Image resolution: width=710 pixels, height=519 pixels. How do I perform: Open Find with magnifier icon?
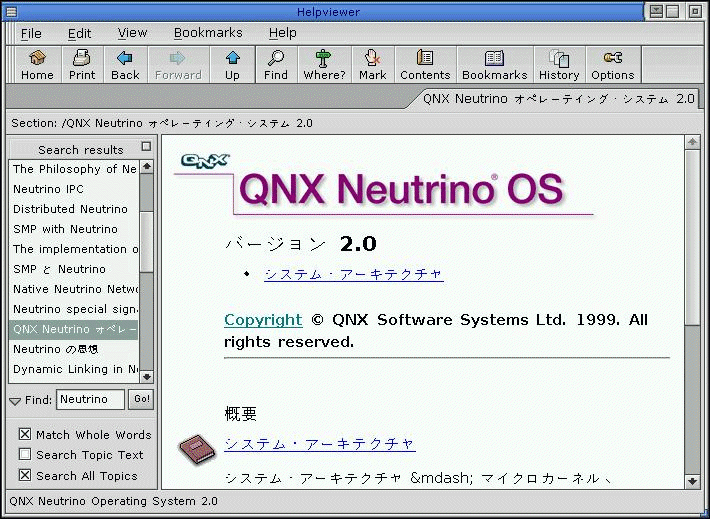[276, 65]
